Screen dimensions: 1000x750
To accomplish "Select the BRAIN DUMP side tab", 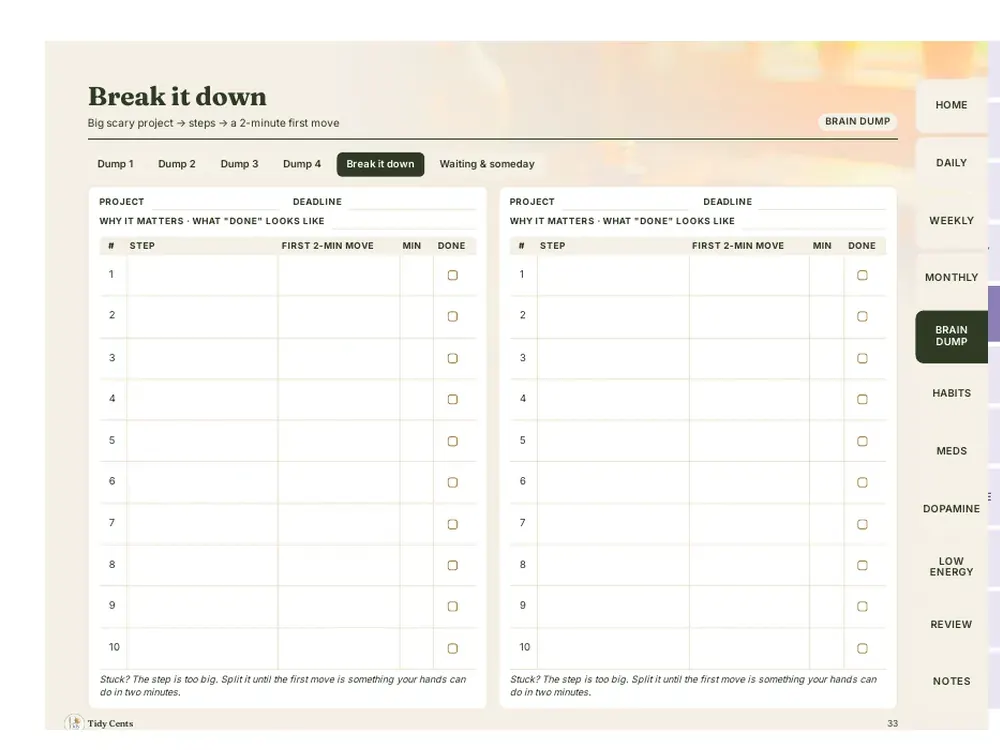I will coord(951,336).
